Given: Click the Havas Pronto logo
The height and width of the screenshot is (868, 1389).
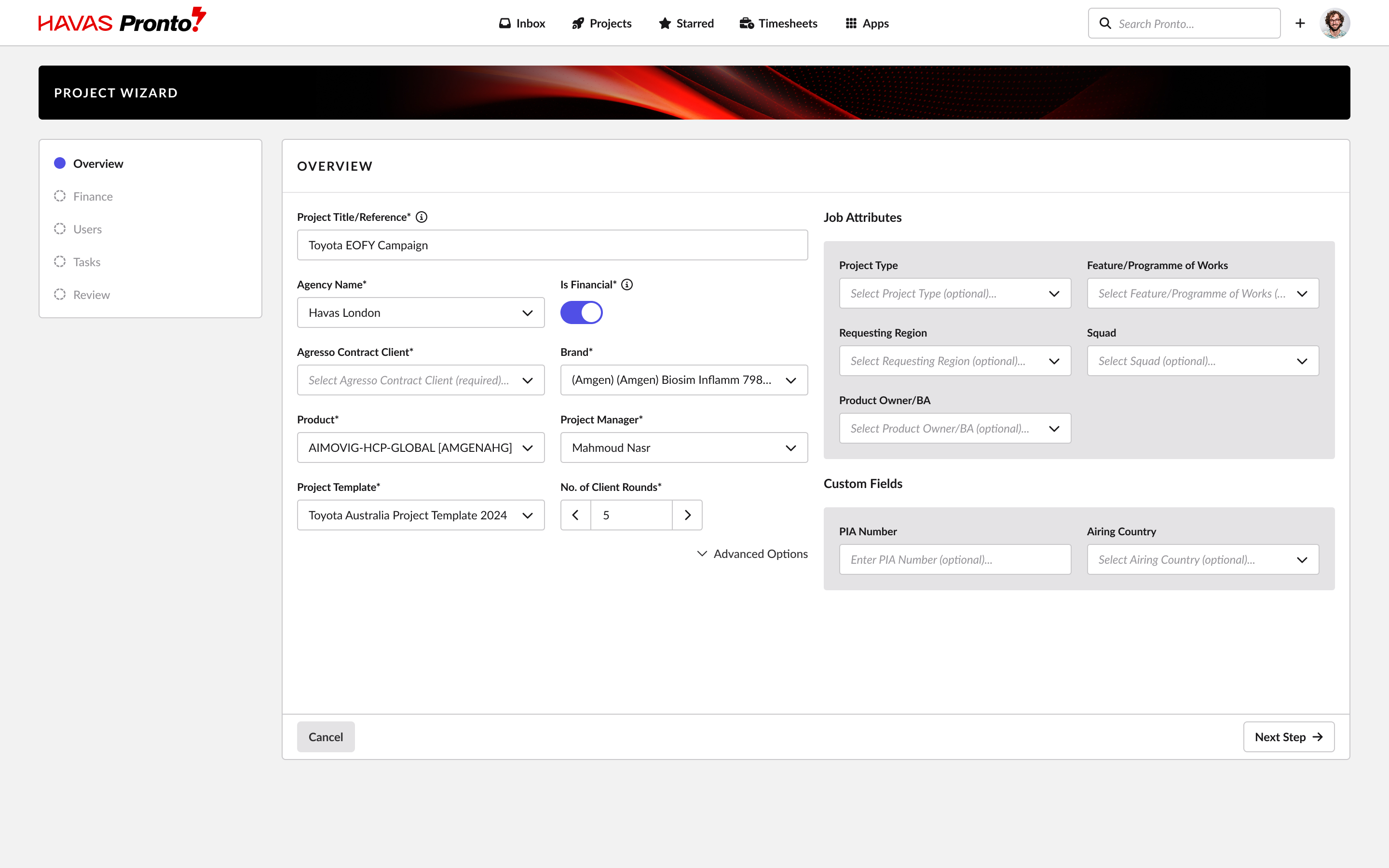Looking at the screenshot, I should point(122,21).
